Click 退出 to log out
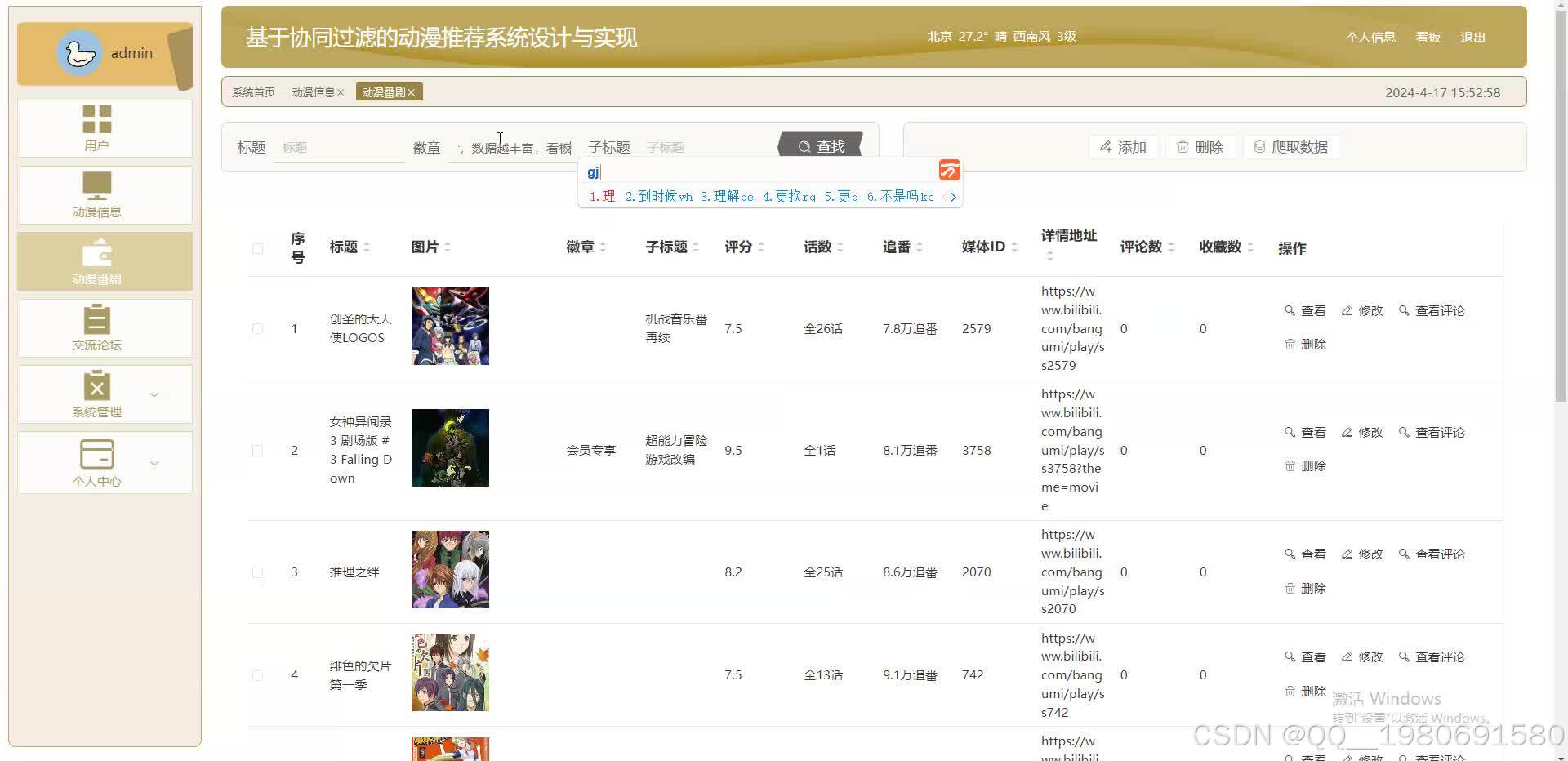The image size is (1568, 761). click(1472, 37)
